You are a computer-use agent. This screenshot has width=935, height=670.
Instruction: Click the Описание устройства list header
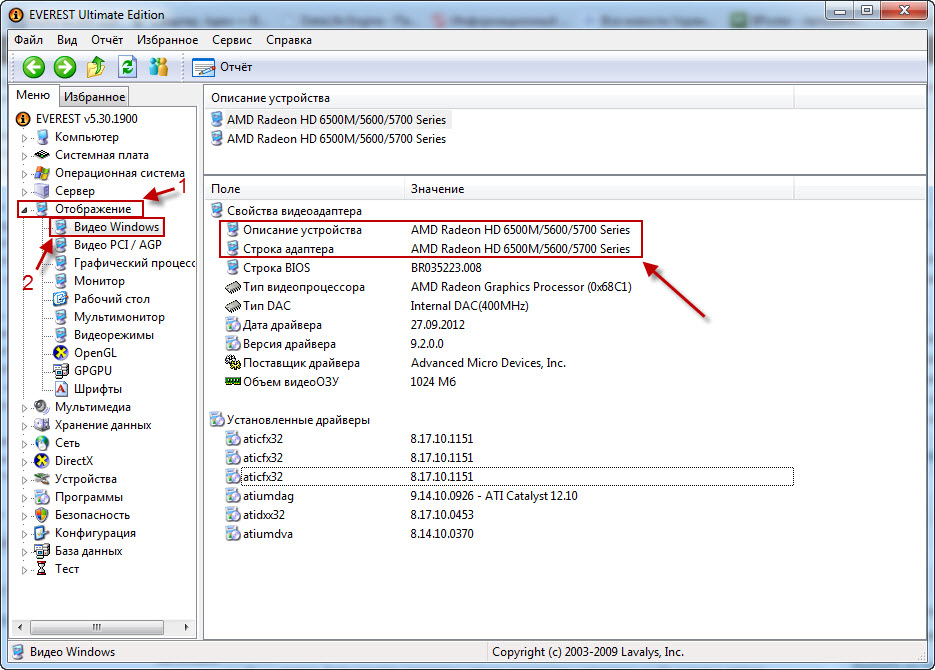[x=499, y=98]
